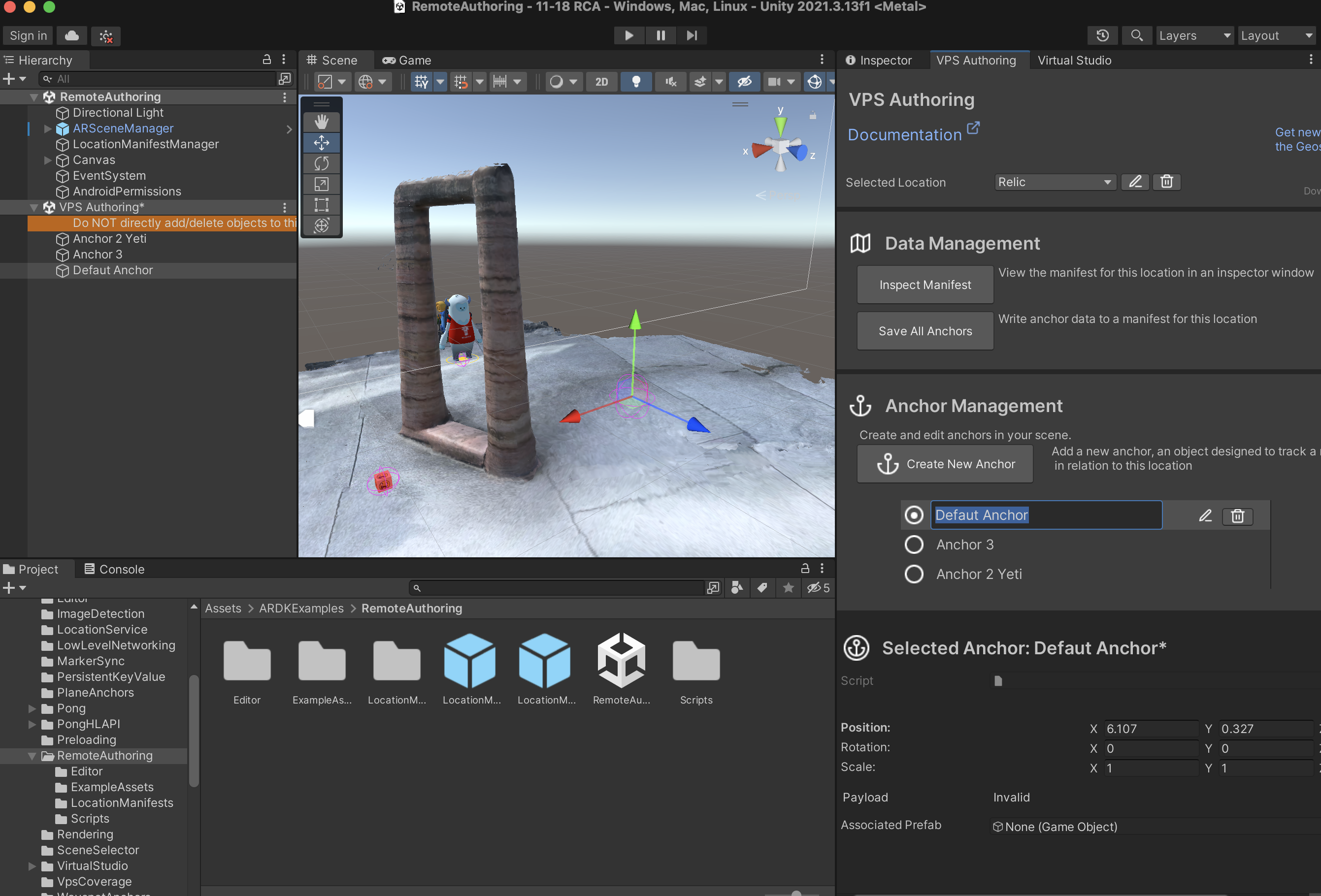Delete the Defaut Anchor with trash icon
The image size is (1321, 896).
pos(1237,516)
